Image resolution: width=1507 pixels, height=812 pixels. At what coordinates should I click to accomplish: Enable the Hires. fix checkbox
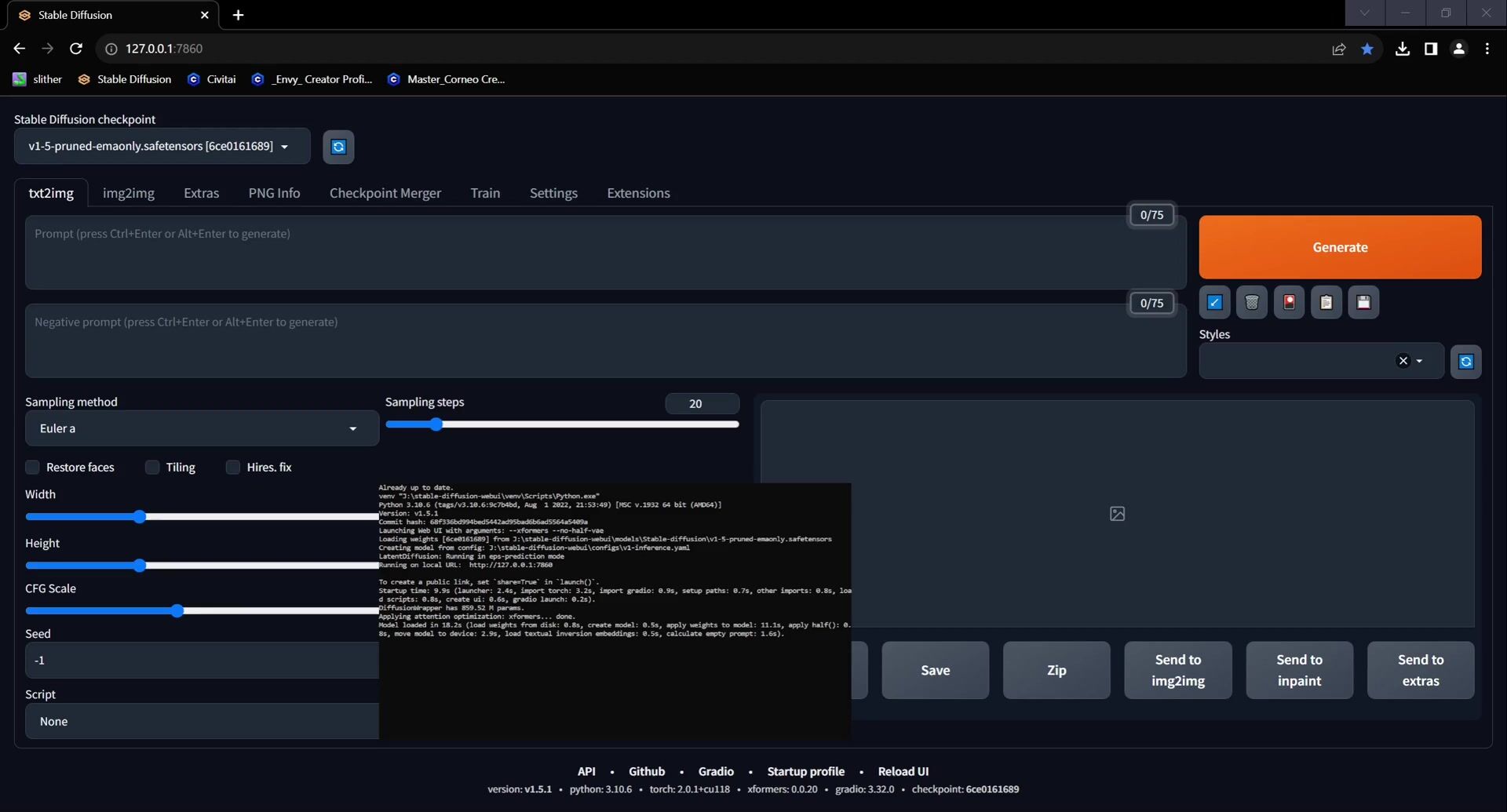[x=233, y=468]
